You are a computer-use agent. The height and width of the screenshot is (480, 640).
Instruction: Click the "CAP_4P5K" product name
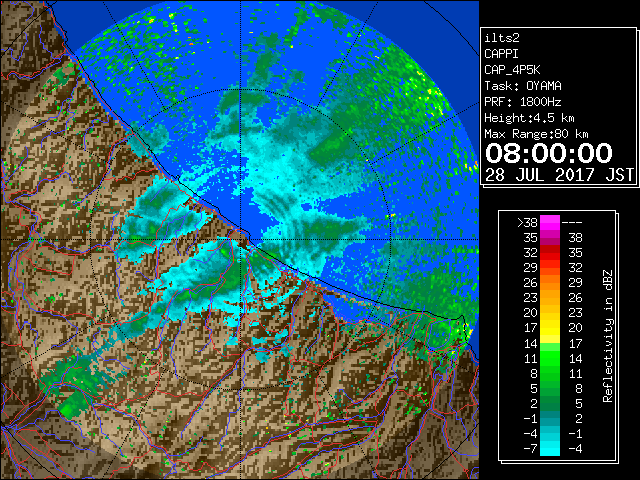click(512, 70)
